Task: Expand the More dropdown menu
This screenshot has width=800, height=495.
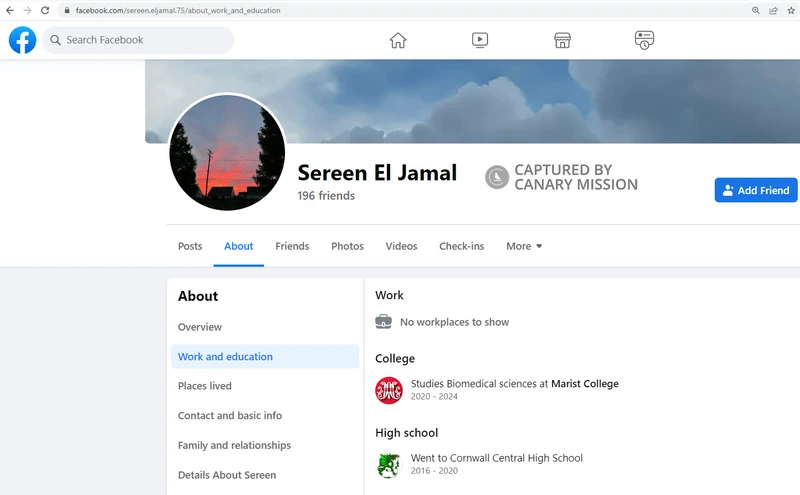Action: 524,246
